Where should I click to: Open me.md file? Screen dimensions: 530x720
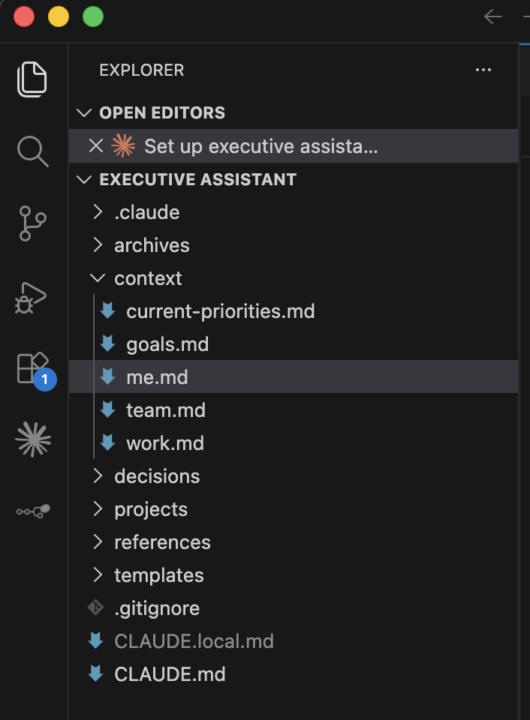coord(293,377)
